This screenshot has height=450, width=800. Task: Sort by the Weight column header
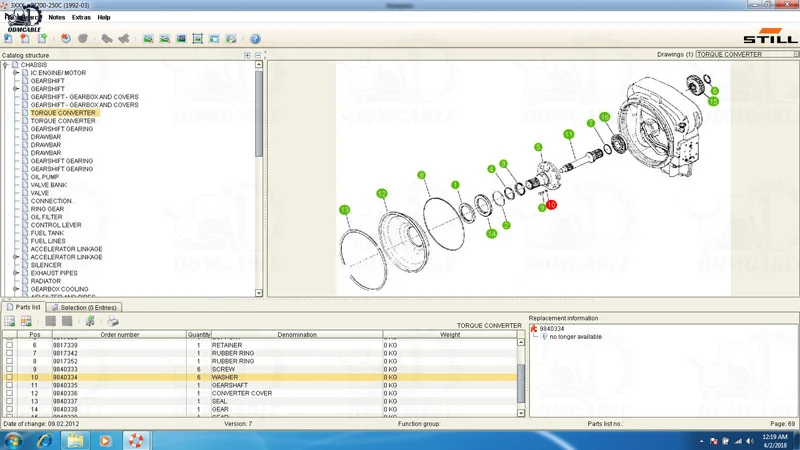pyautogui.click(x=449, y=335)
